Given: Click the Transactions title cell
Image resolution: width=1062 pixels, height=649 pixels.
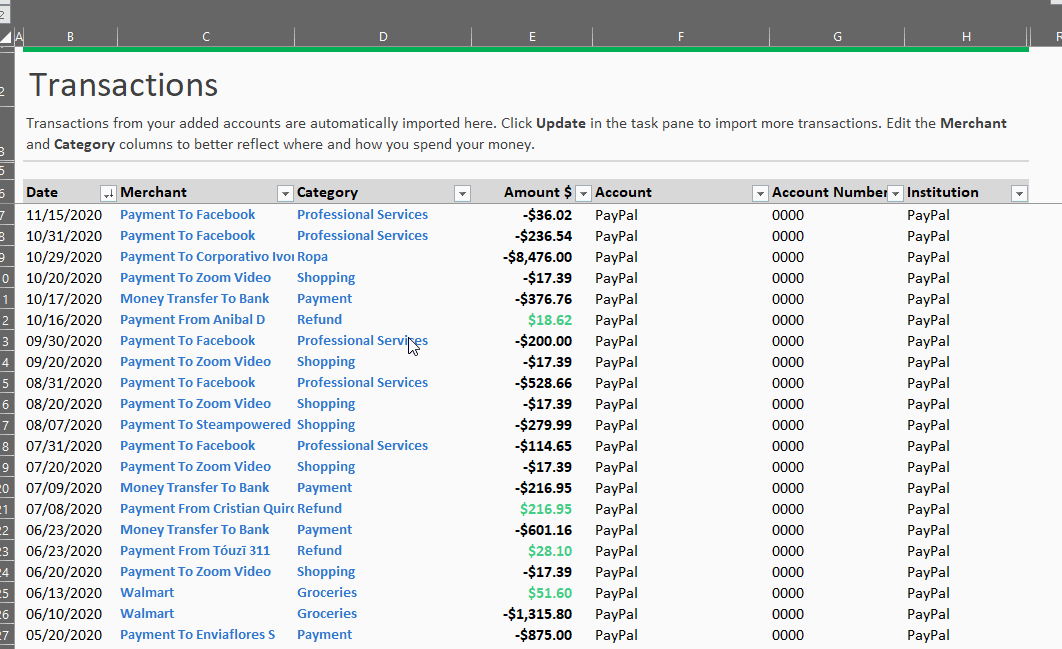Looking at the screenshot, I should pyautogui.click(x=123, y=85).
